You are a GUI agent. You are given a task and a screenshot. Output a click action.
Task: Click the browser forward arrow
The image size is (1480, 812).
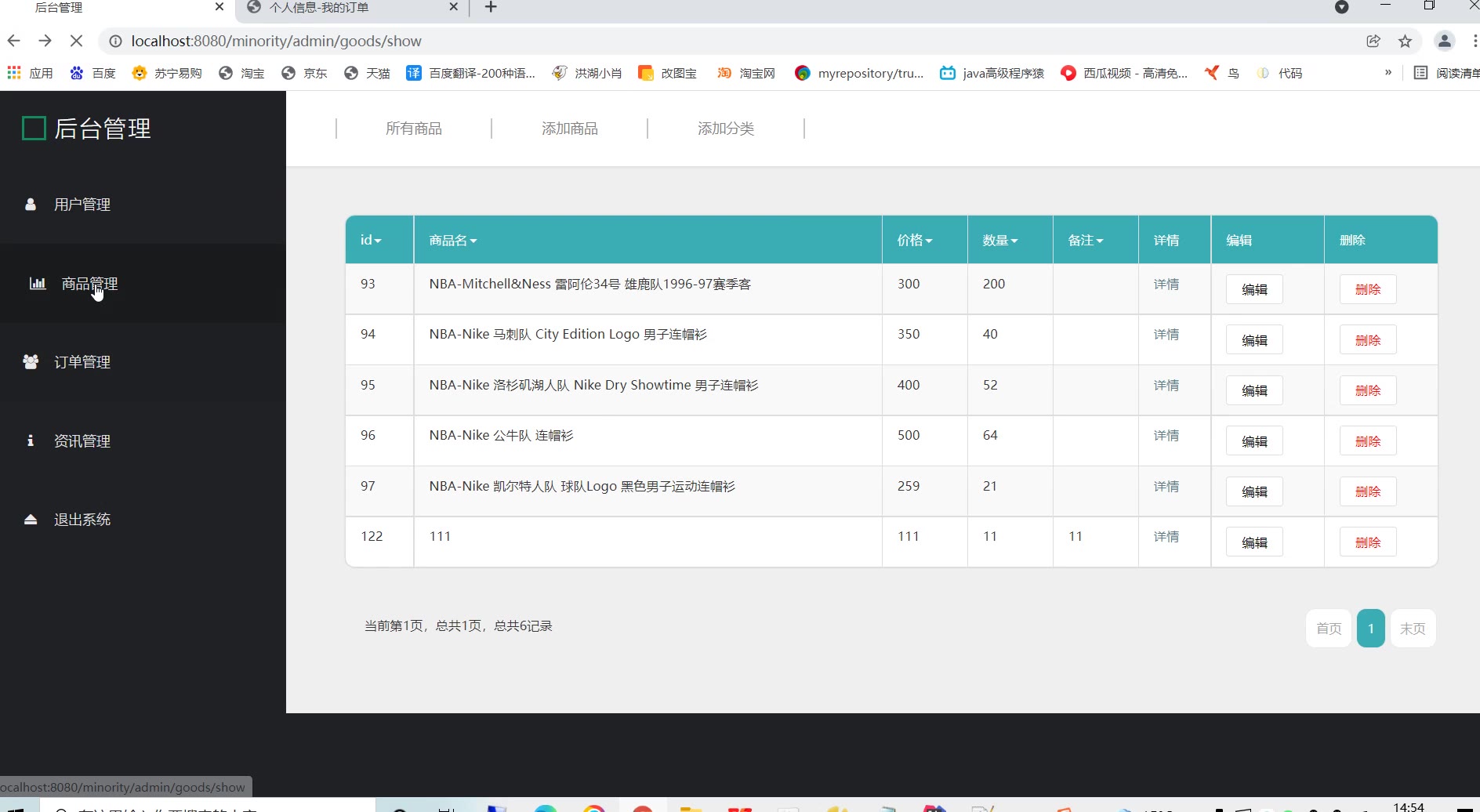[x=45, y=41]
